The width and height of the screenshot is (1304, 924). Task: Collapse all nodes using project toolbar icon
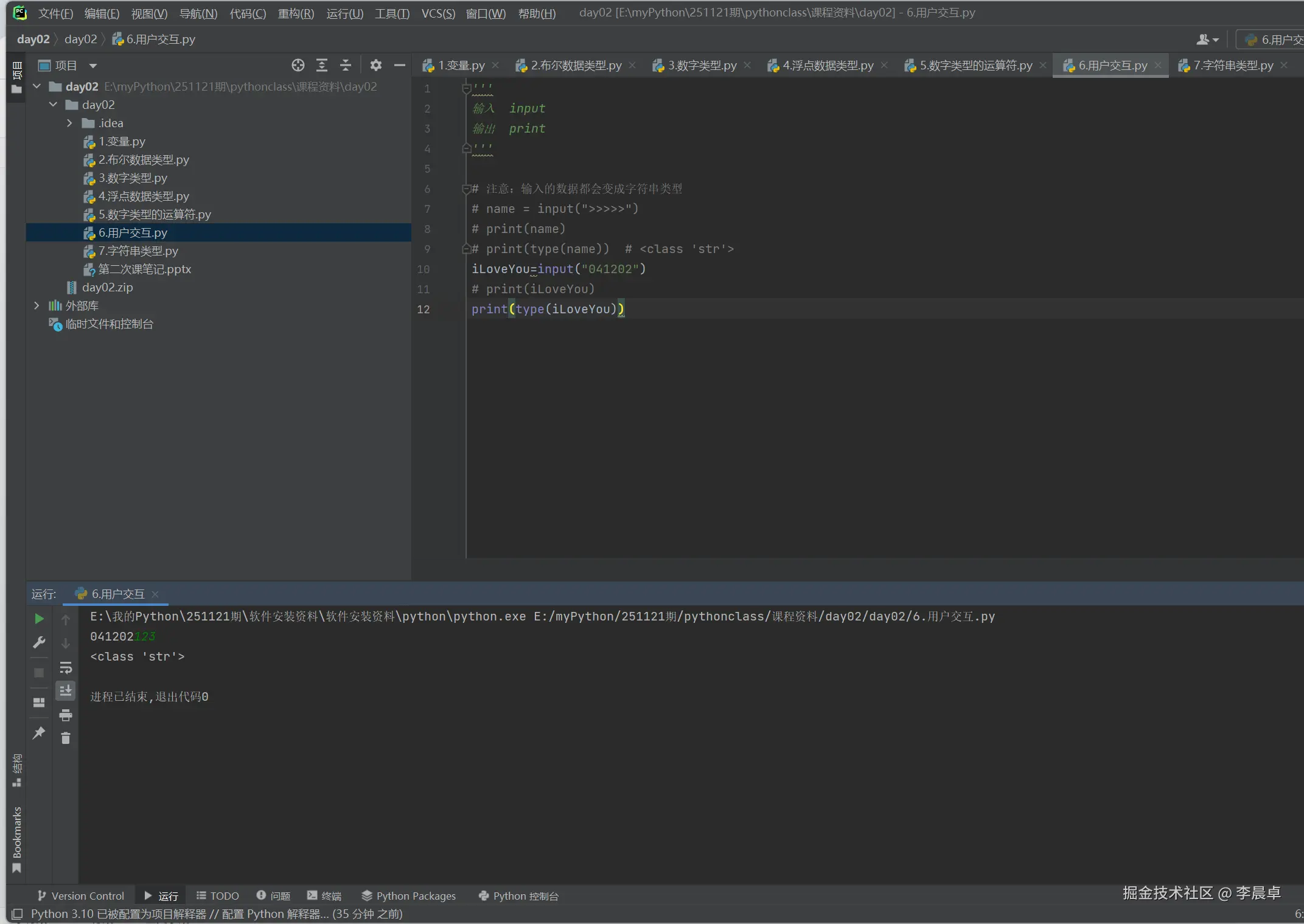point(345,65)
